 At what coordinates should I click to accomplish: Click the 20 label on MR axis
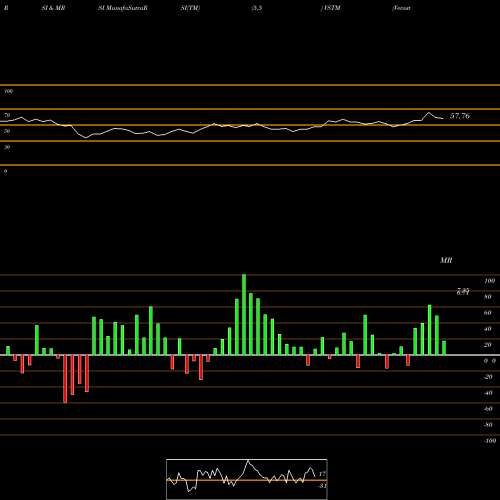click(487, 345)
